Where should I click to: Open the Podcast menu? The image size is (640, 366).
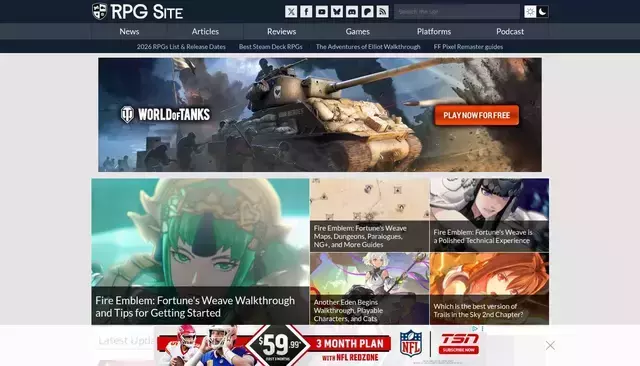coord(510,31)
